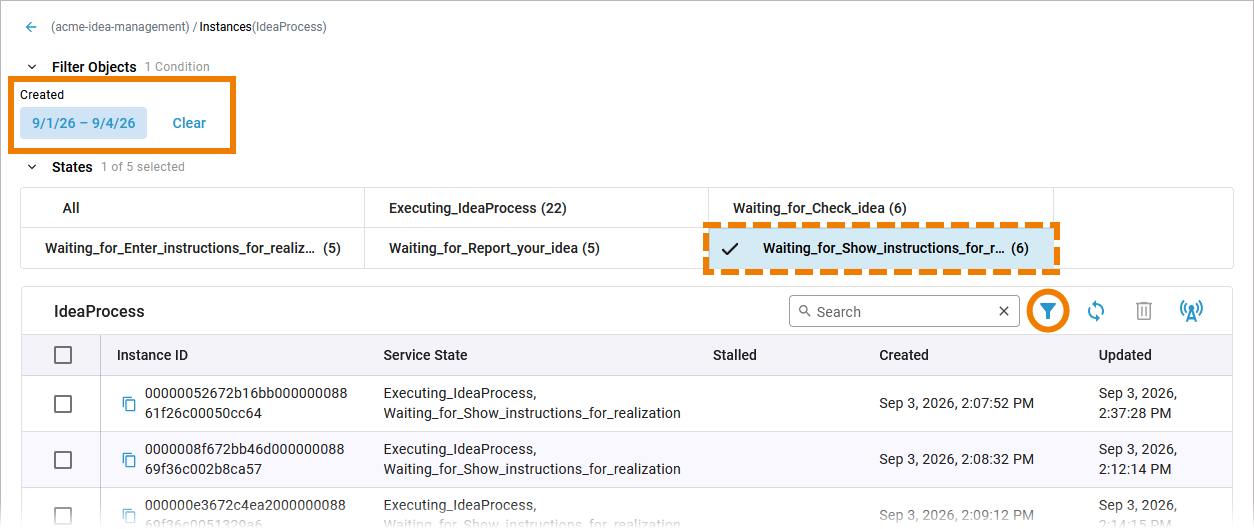Go back using the left arrow icon
The width and height of the screenshot is (1254, 529).
point(31,27)
